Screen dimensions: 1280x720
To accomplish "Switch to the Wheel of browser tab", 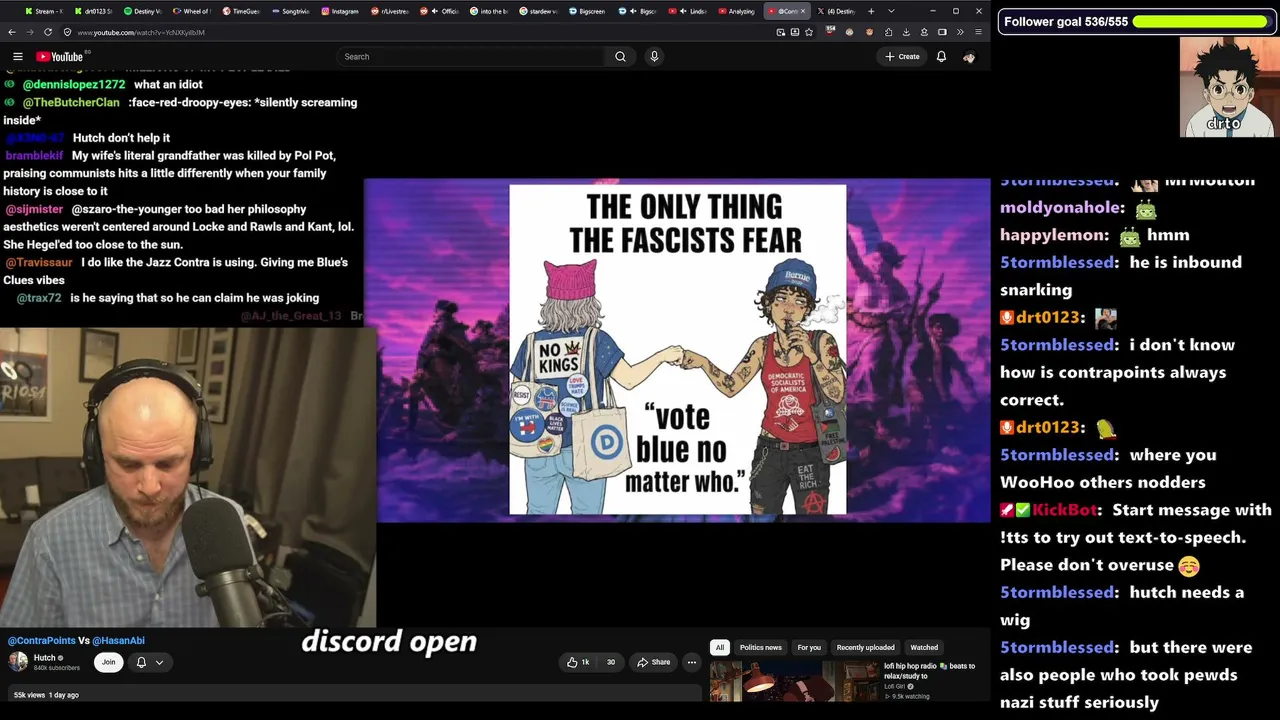I will pos(192,11).
